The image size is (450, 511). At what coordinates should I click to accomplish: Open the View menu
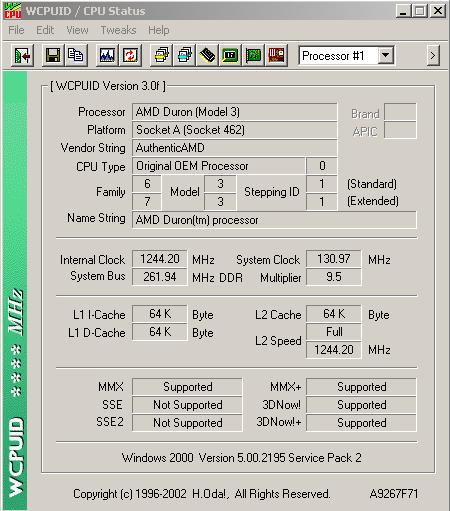click(77, 30)
